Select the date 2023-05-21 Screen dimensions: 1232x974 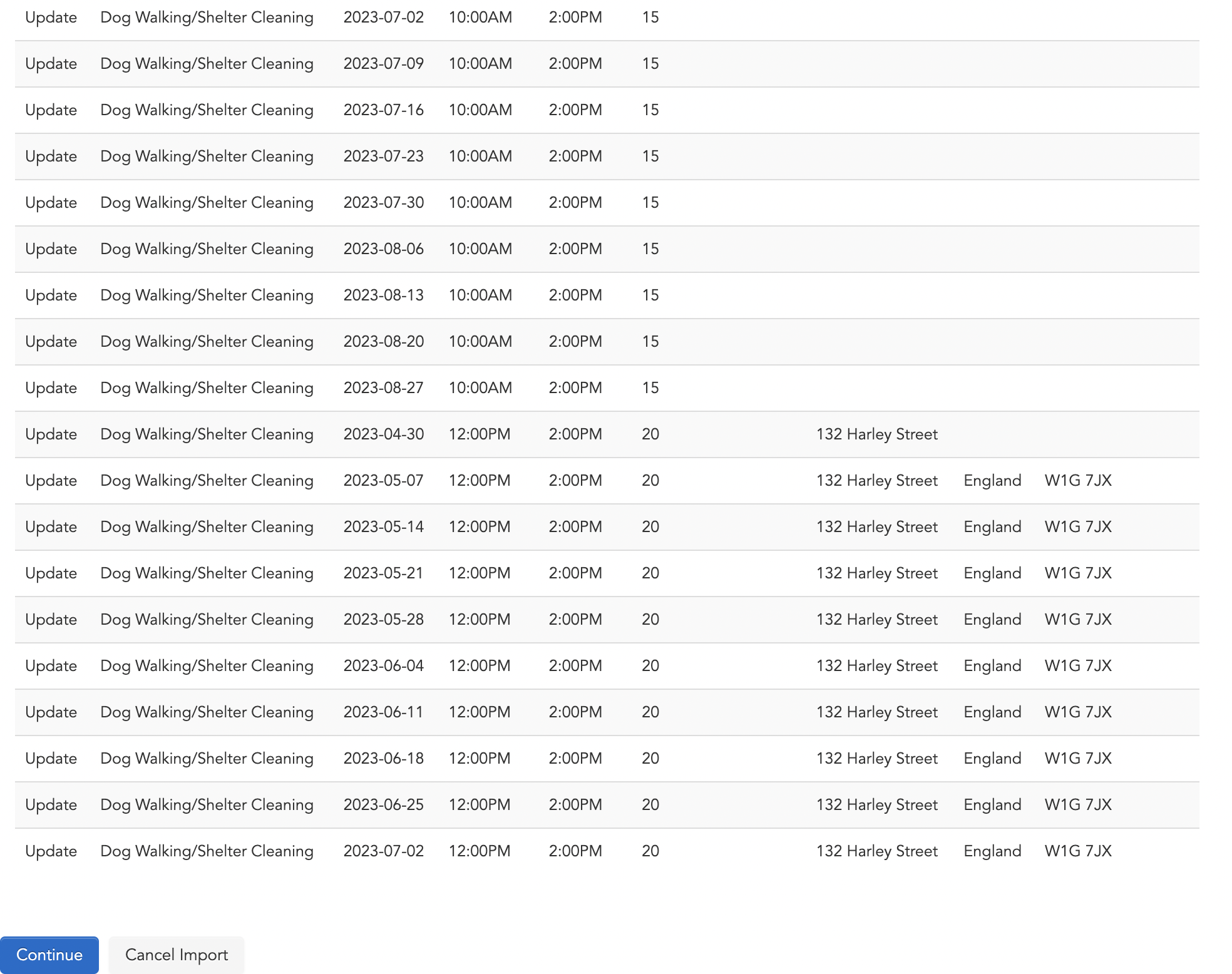click(x=384, y=573)
